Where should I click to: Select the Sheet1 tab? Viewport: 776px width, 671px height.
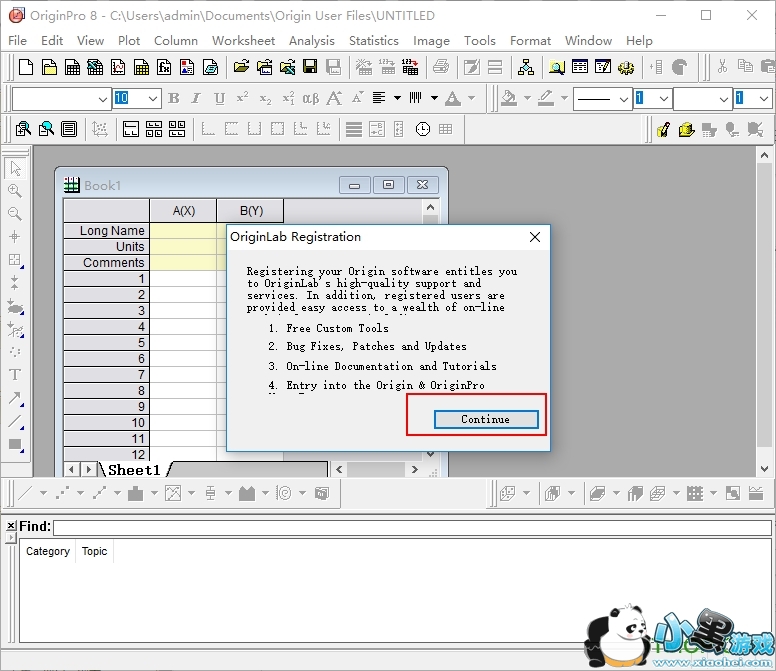pos(134,470)
